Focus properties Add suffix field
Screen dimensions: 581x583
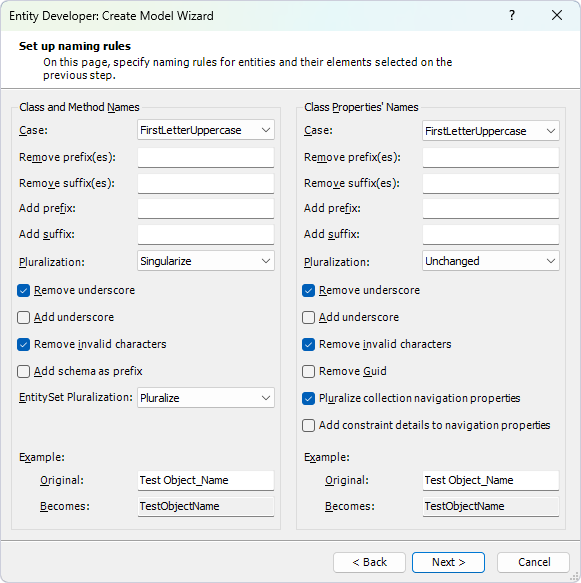pos(491,235)
